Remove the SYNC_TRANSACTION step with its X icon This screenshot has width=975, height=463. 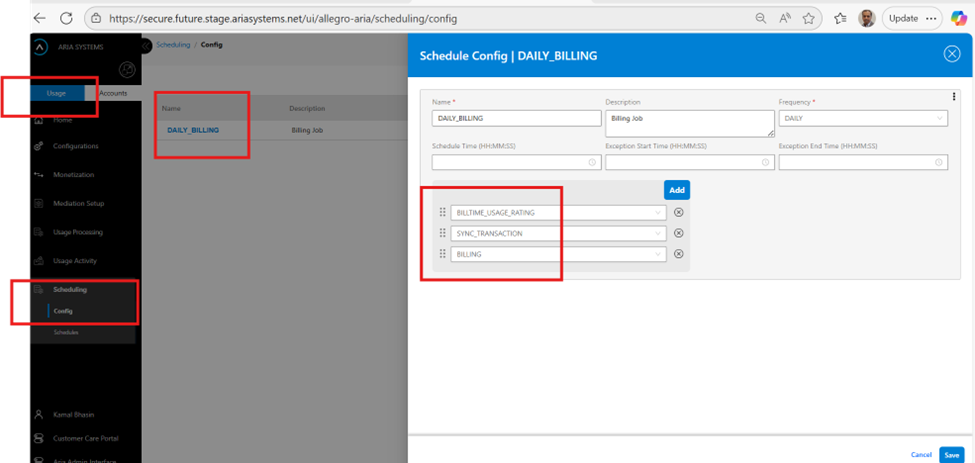pos(679,233)
